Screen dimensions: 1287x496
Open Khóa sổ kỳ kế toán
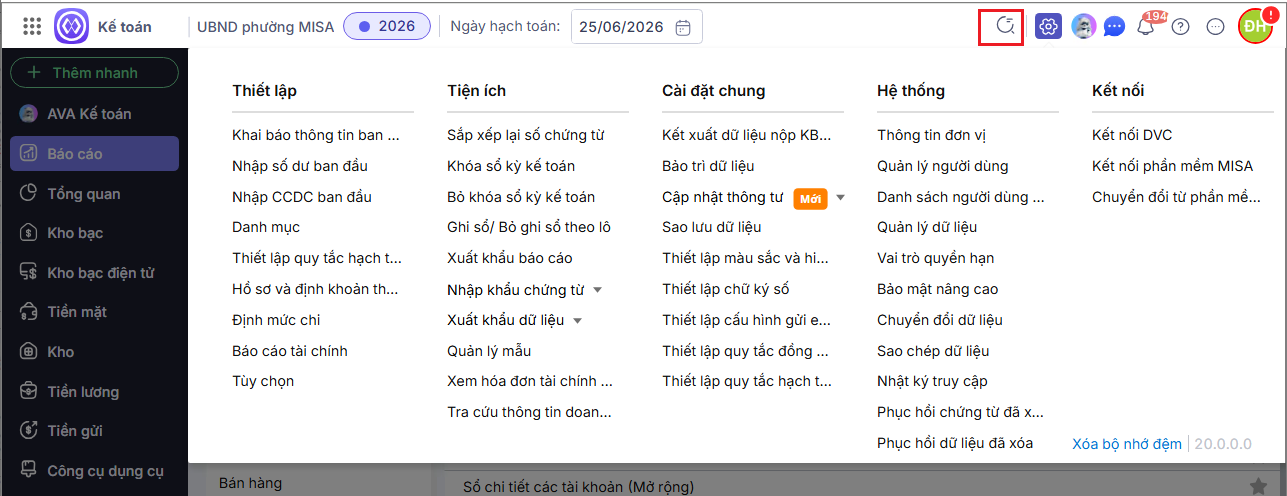pos(511,166)
